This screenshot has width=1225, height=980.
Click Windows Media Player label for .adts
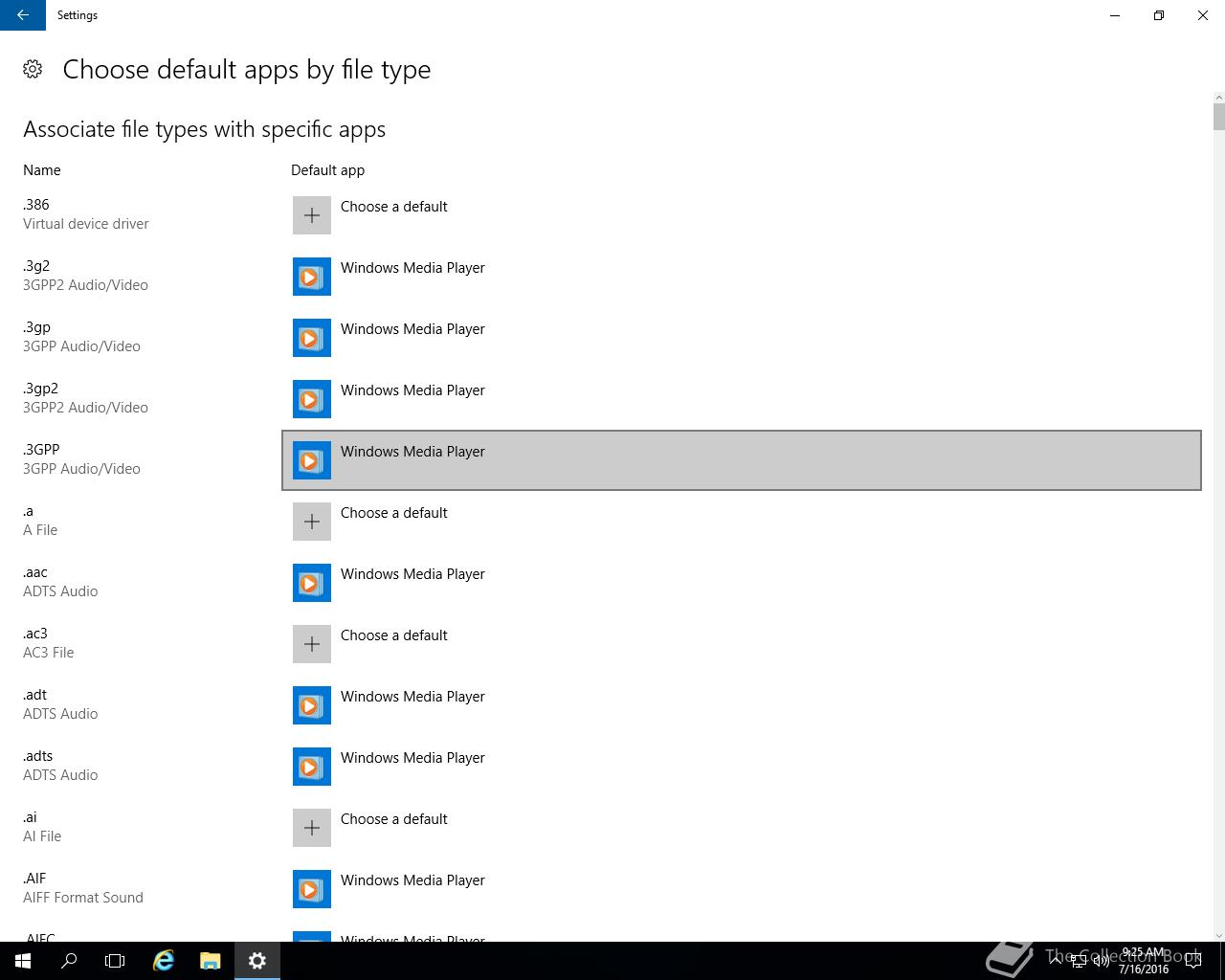coord(412,758)
